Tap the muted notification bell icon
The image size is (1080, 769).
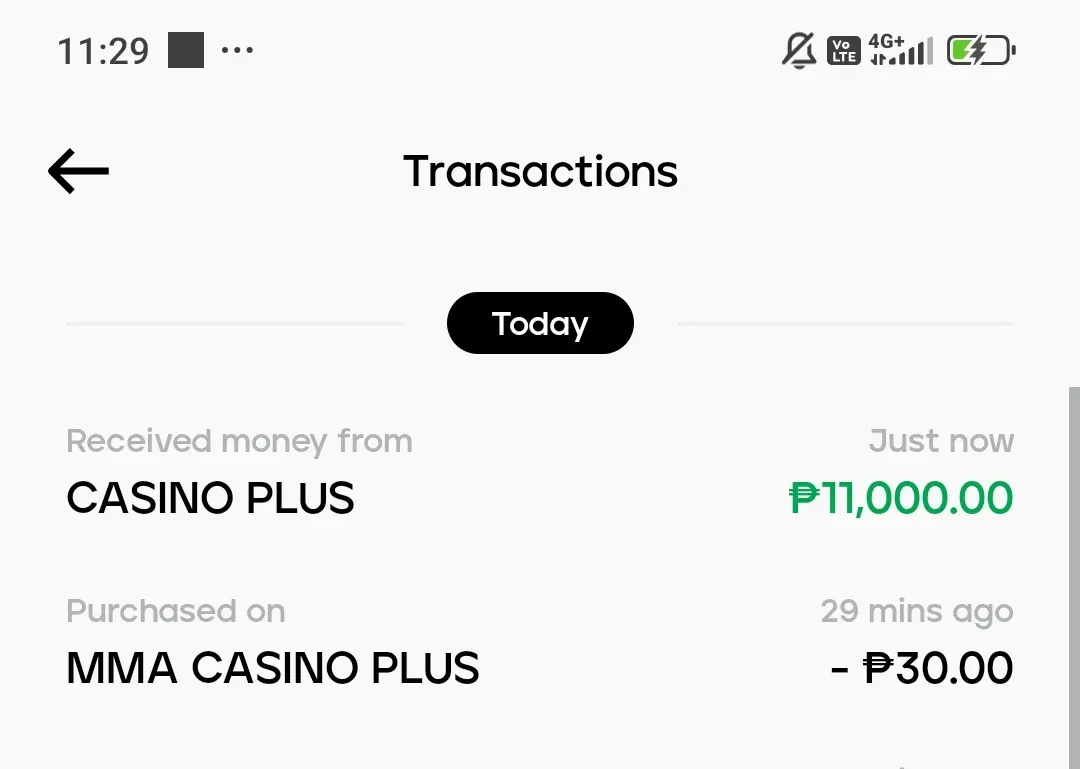799,50
